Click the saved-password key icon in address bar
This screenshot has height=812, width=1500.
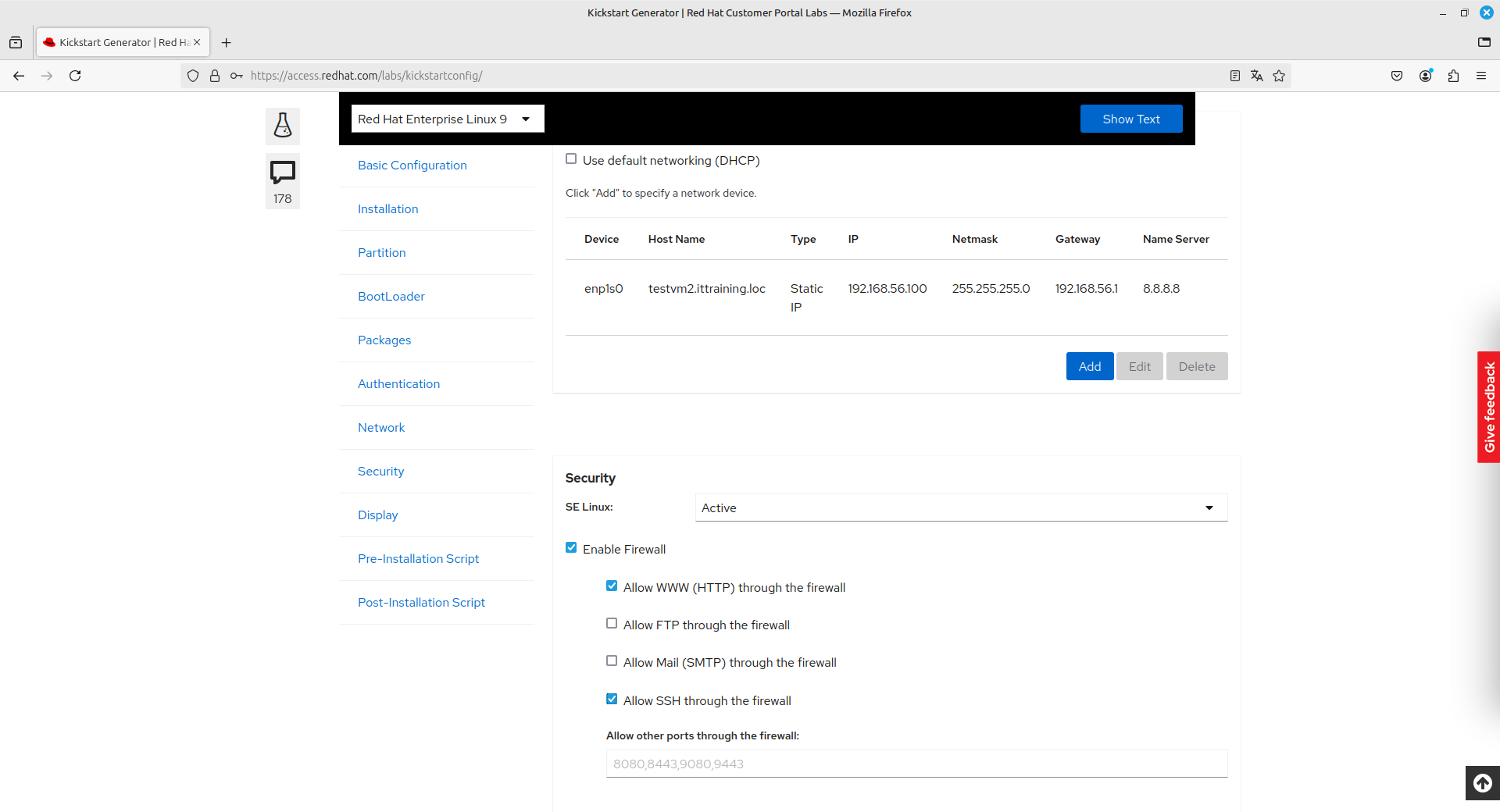coord(236,76)
